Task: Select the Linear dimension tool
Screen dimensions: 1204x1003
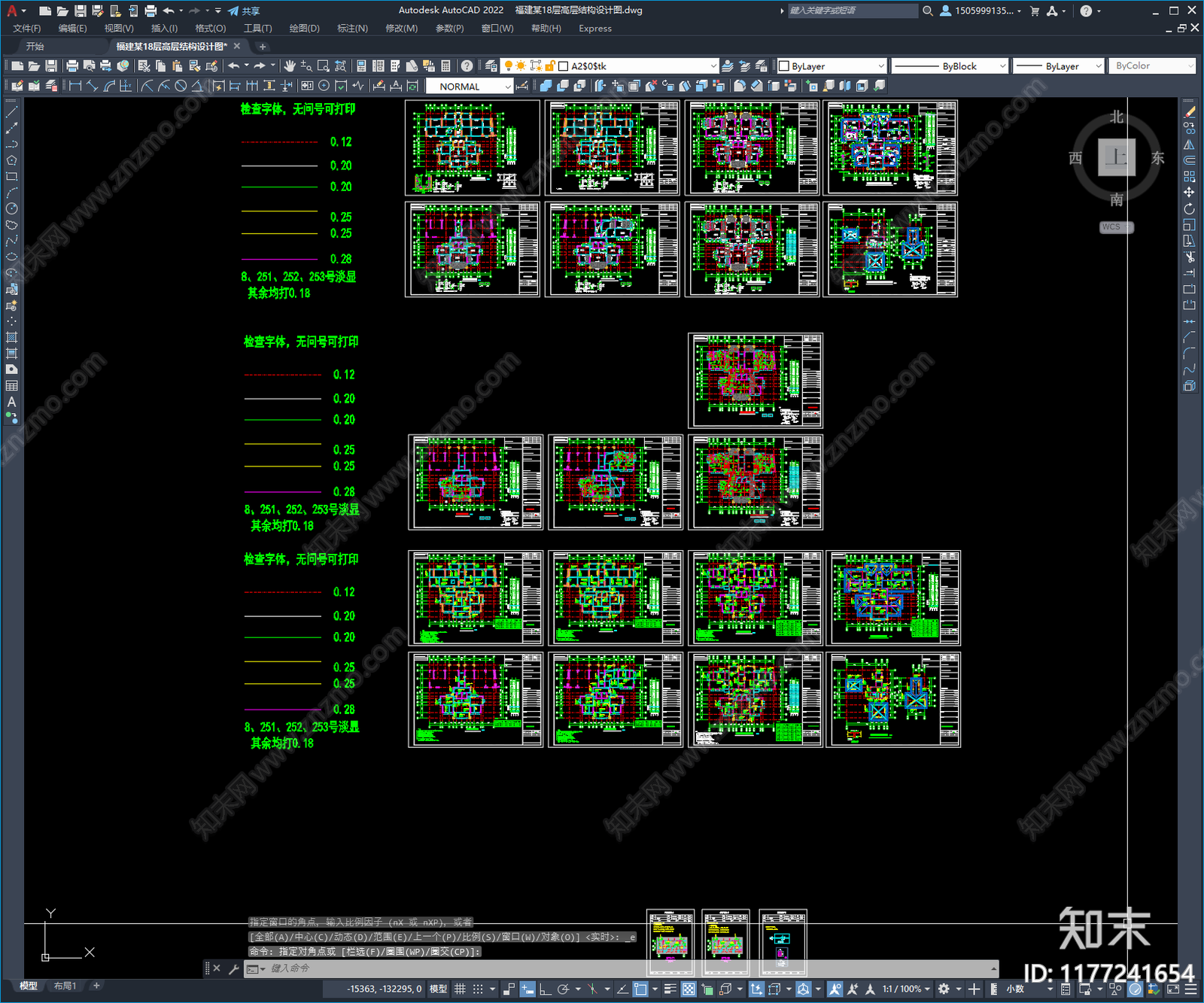Action: [75, 86]
